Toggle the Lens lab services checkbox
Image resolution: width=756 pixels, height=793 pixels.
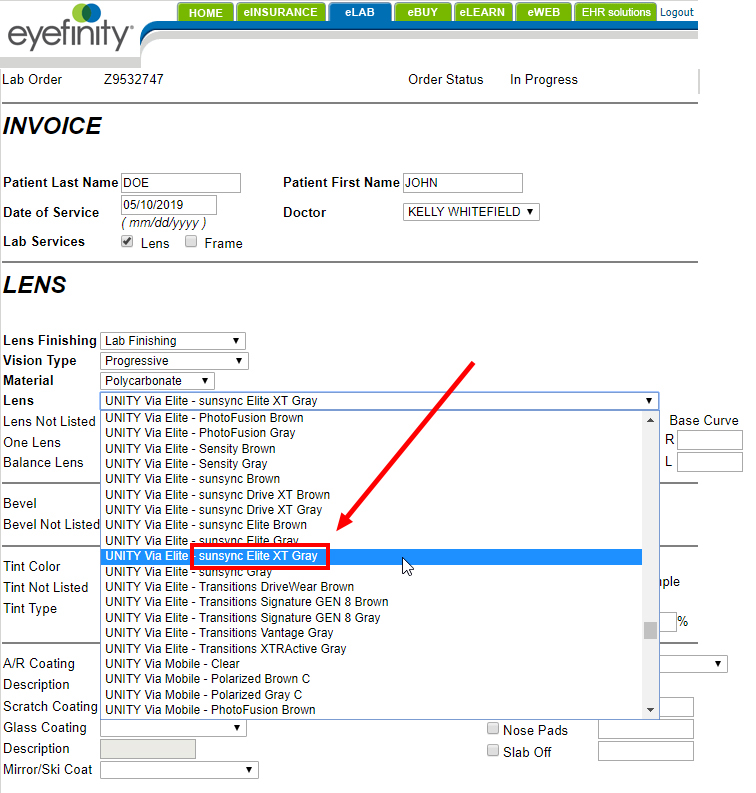[127, 242]
